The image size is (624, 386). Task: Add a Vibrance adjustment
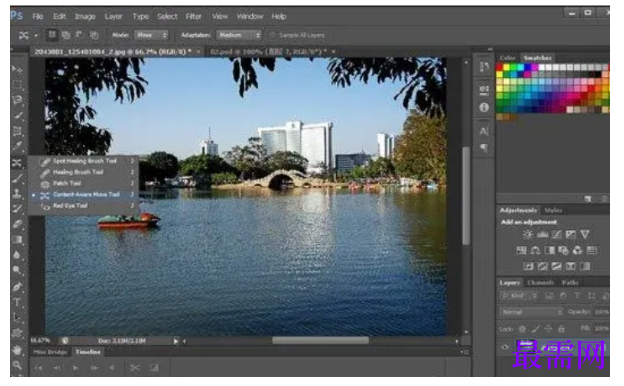[x=585, y=234]
